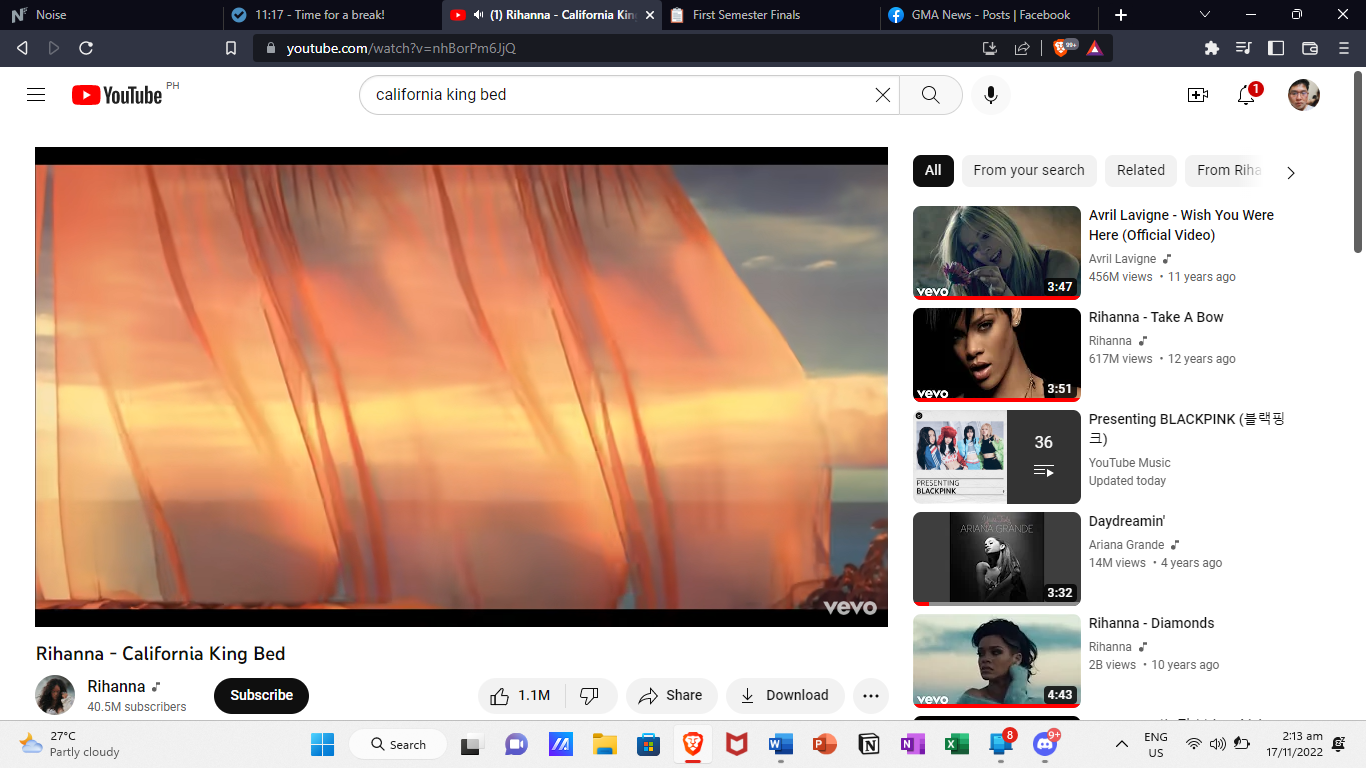
Task: Switch to First Semester Finals tab
Action: 770,15
